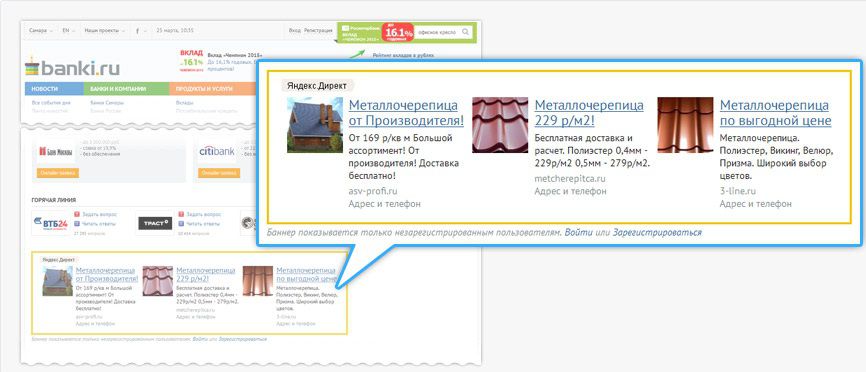The height and width of the screenshot is (372, 866).
Task: Click the Зарегистрироваться link in enlarged banner
Action: click(657, 233)
